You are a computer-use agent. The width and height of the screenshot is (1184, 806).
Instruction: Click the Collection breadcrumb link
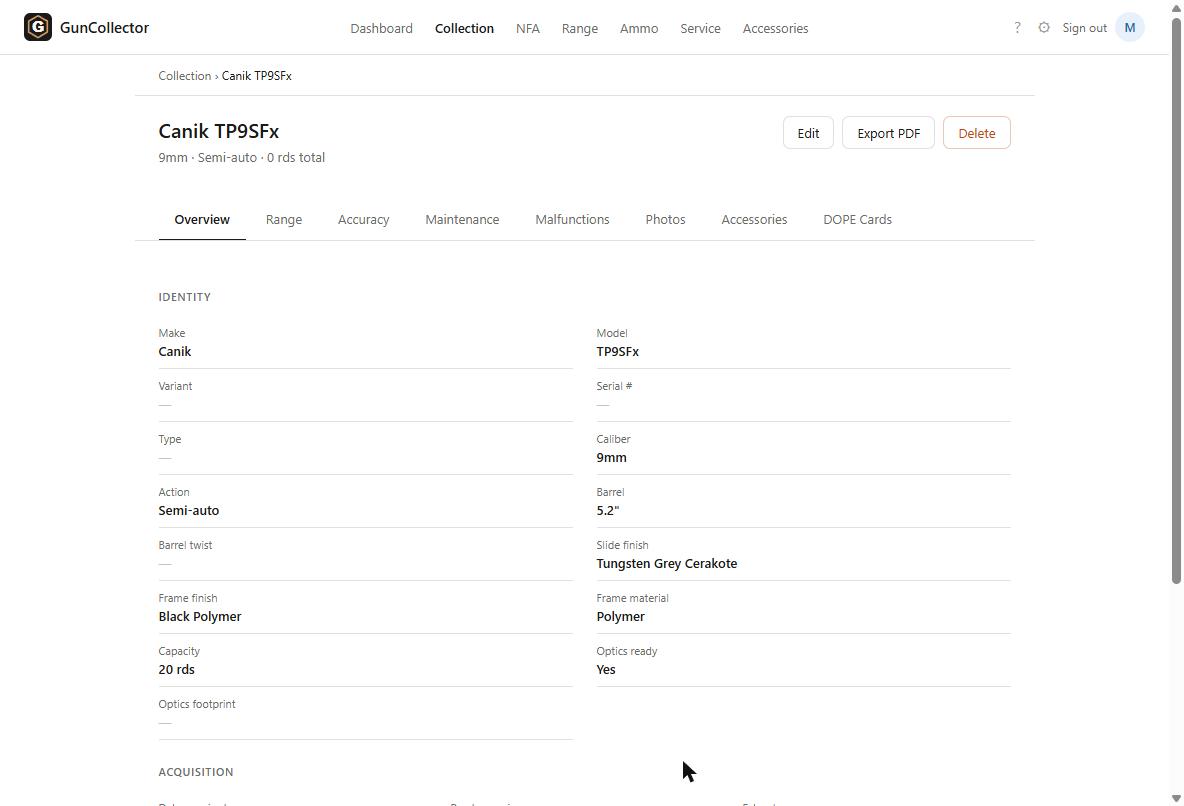tap(184, 76)
